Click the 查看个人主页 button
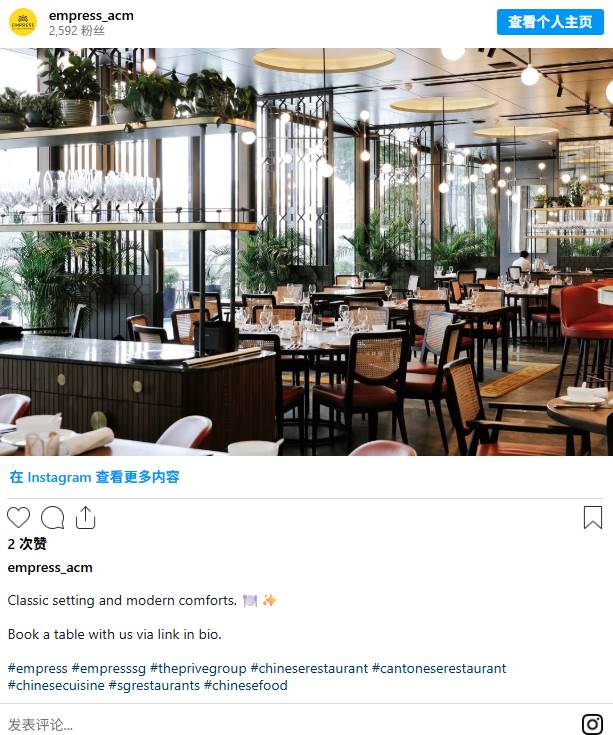The width and height of the screenshot is (613, 735). (550, 22)
